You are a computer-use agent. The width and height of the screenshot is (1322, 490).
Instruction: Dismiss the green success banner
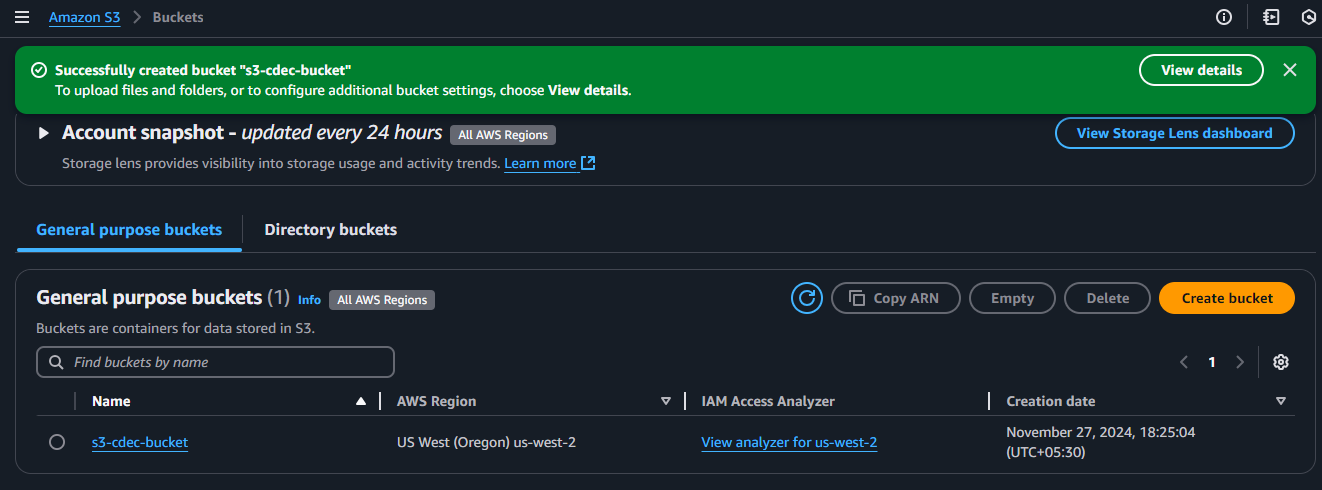click(1289, 70)
